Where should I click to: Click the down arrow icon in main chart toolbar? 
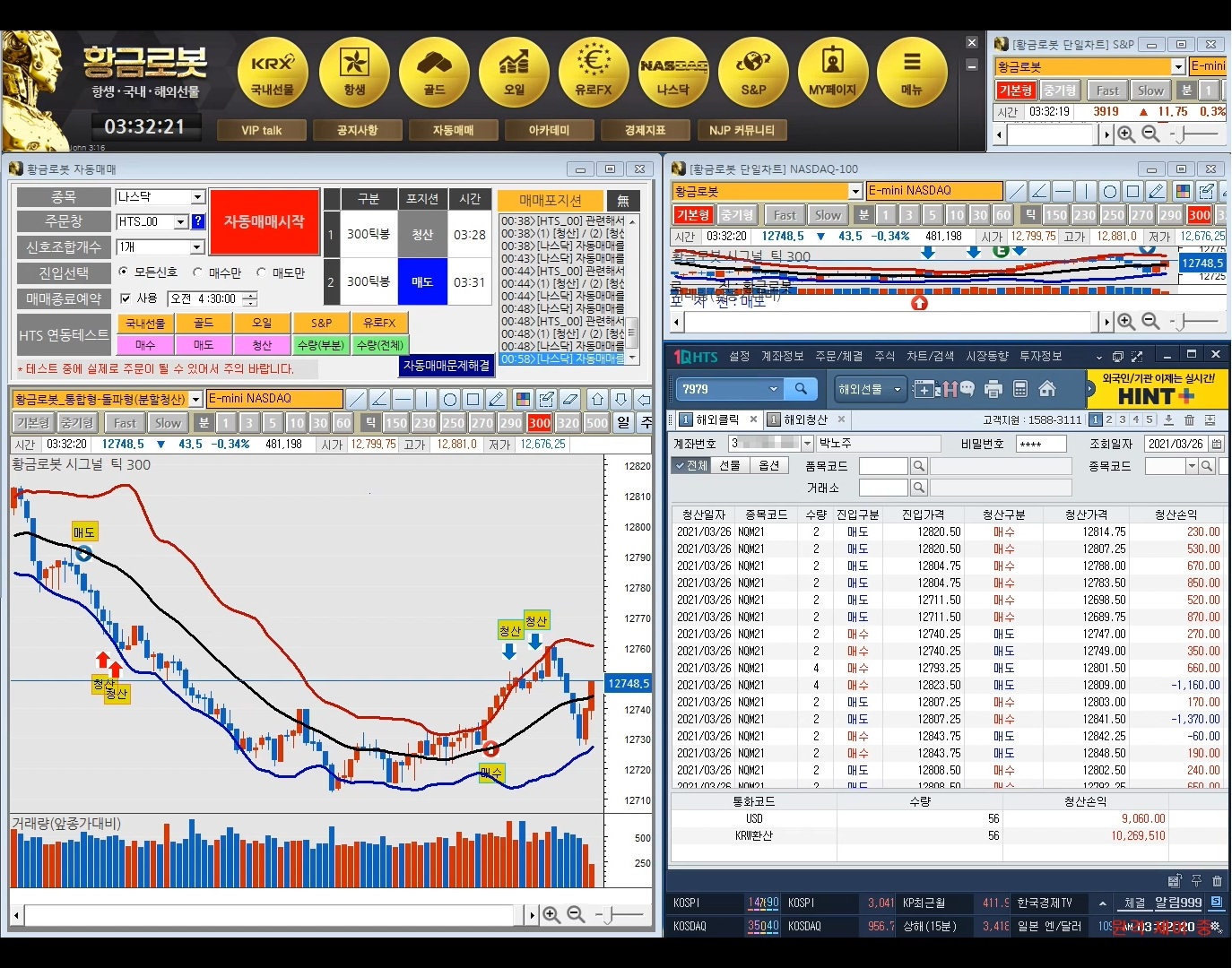tap(620, 399)
